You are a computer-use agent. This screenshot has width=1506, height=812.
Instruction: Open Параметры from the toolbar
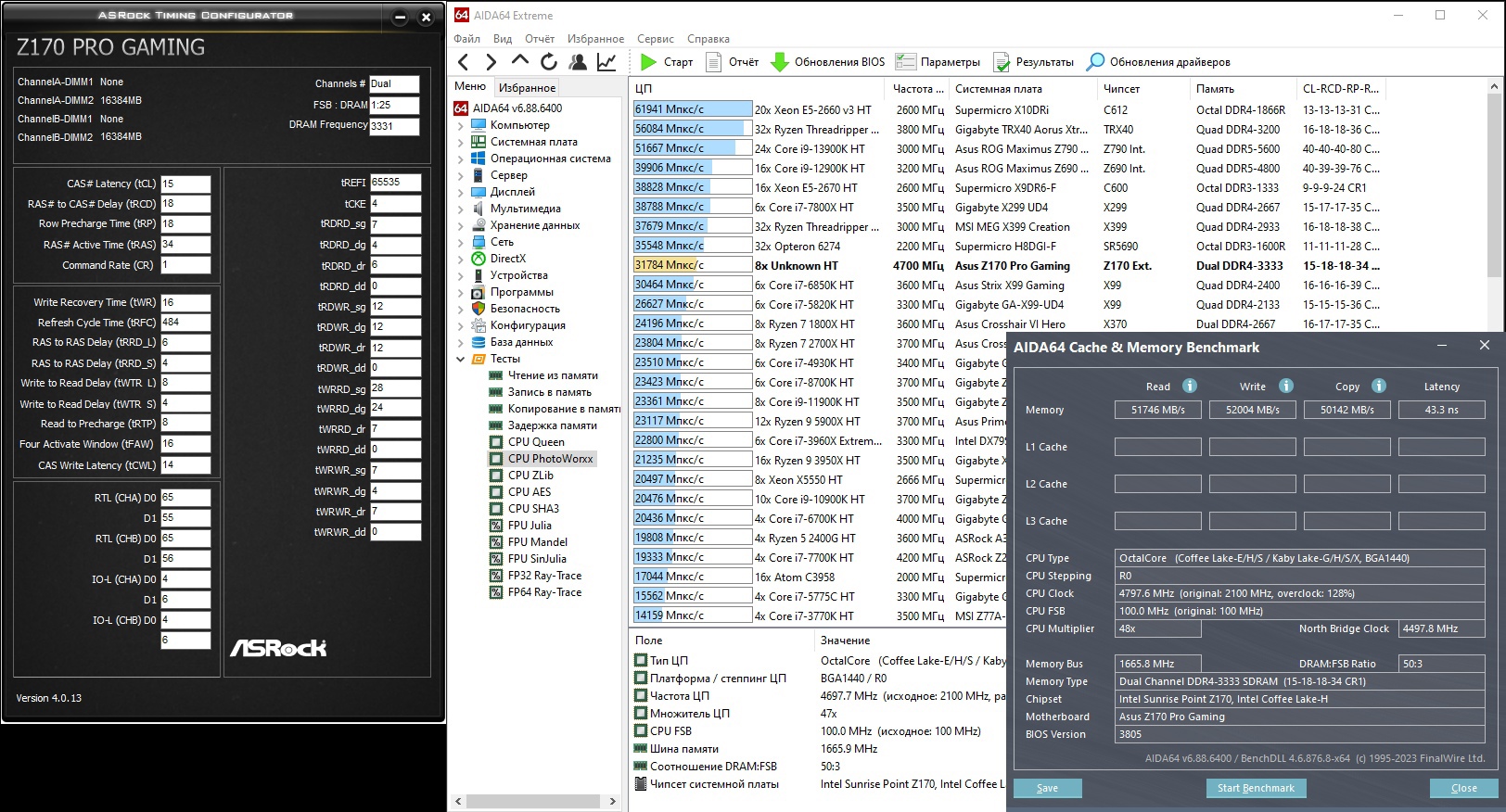click(938, 62)
